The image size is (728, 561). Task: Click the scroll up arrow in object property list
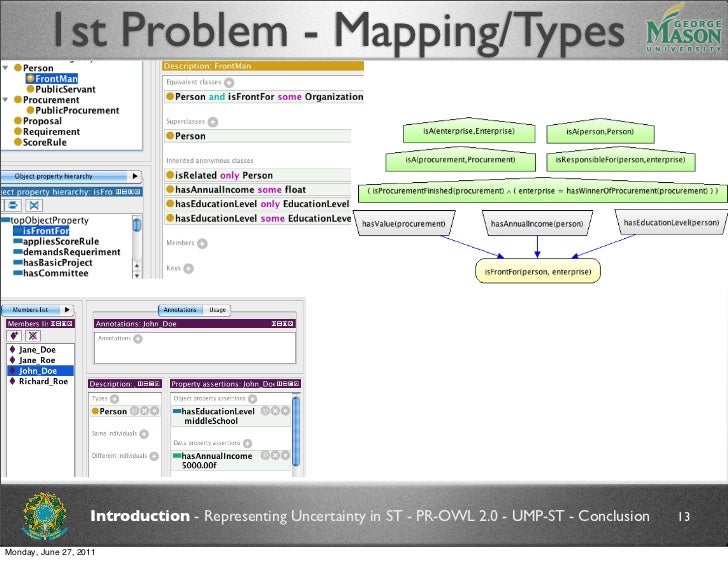tap(136, 265)
